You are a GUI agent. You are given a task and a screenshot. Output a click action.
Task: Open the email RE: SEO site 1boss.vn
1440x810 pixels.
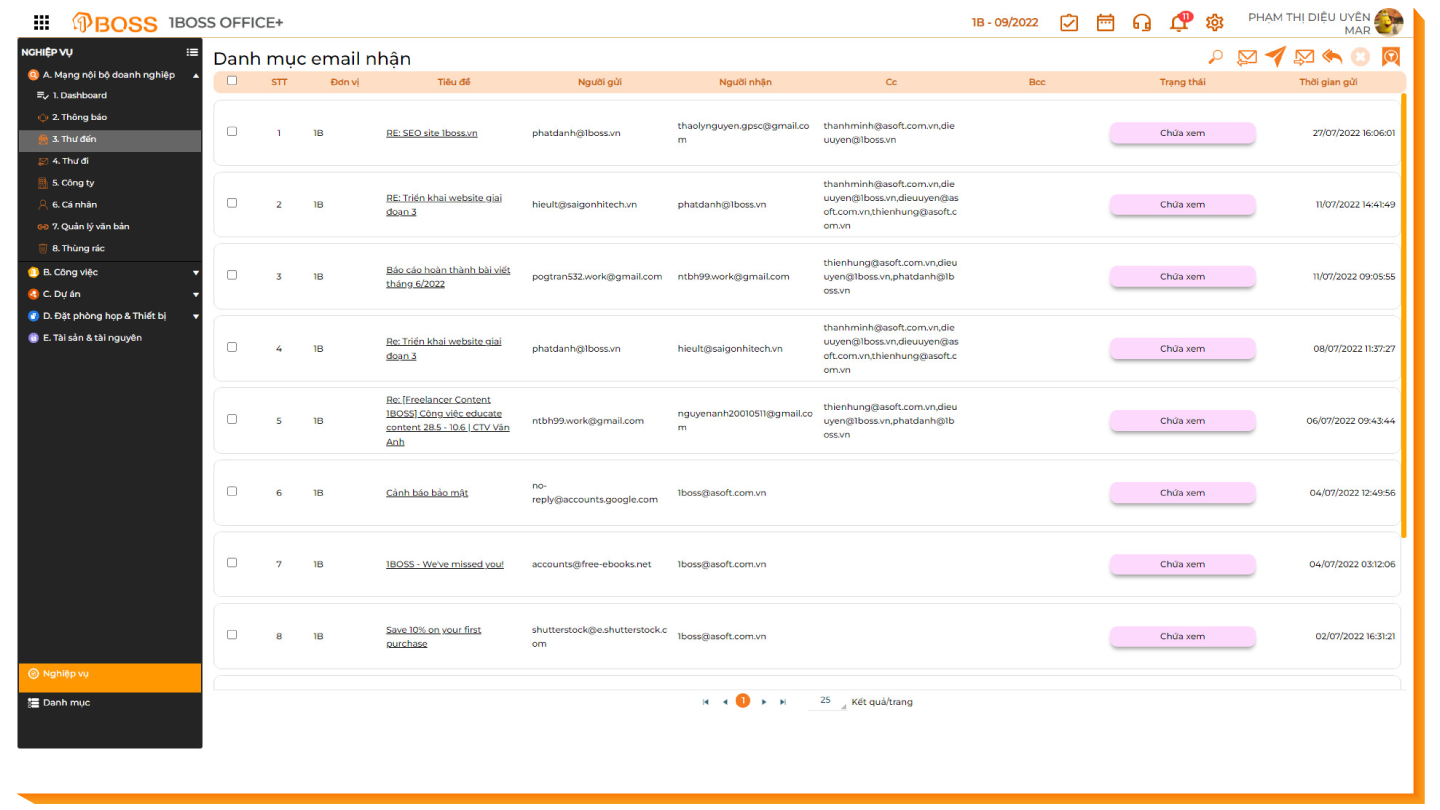pos(431,133)
